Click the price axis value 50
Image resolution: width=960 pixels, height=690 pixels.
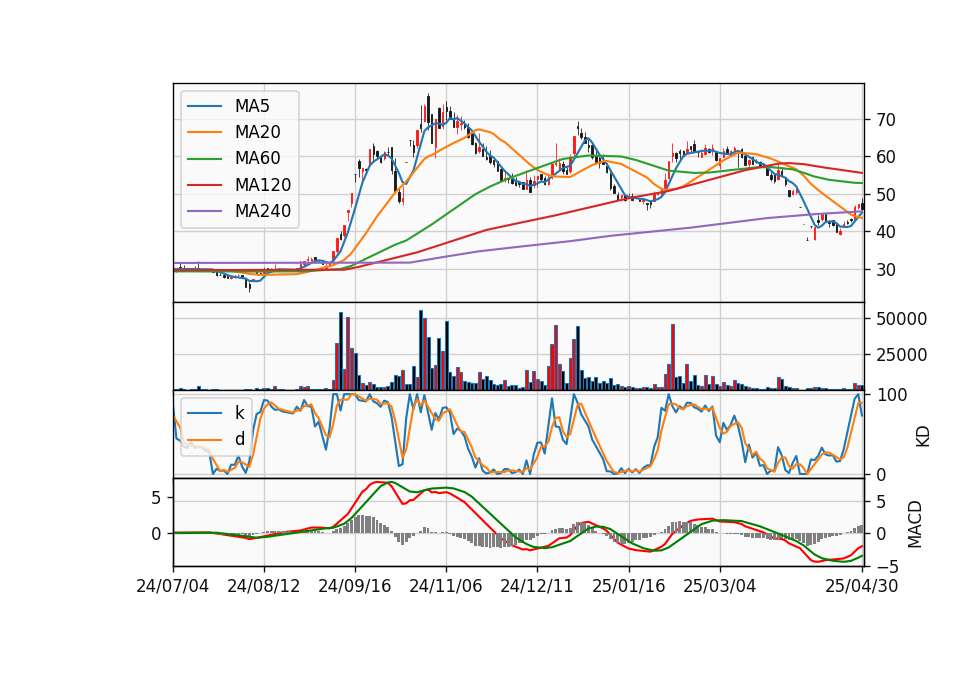pos(885,195)
